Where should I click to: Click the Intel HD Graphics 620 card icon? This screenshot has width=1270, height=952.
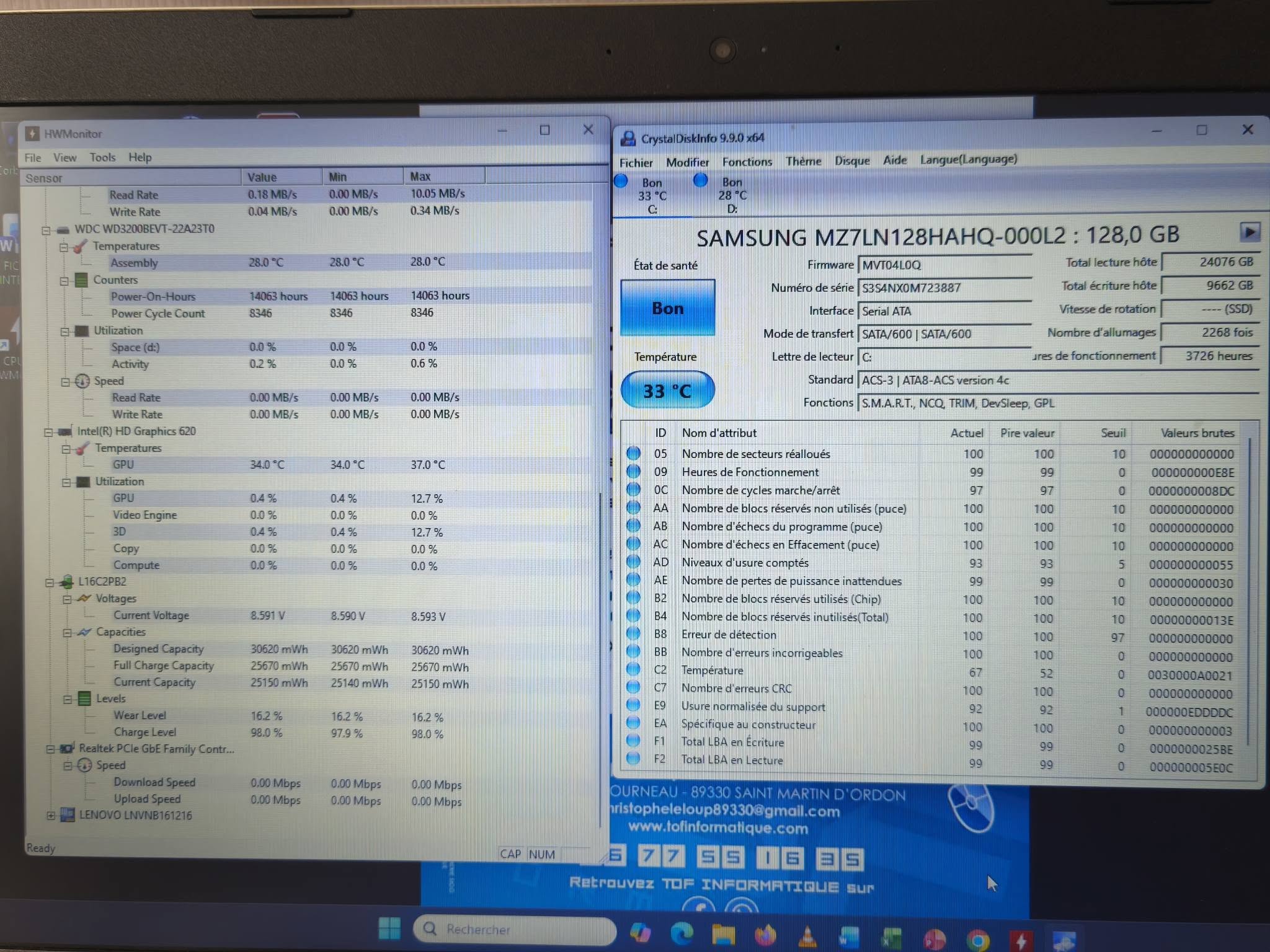coord(64,431)
